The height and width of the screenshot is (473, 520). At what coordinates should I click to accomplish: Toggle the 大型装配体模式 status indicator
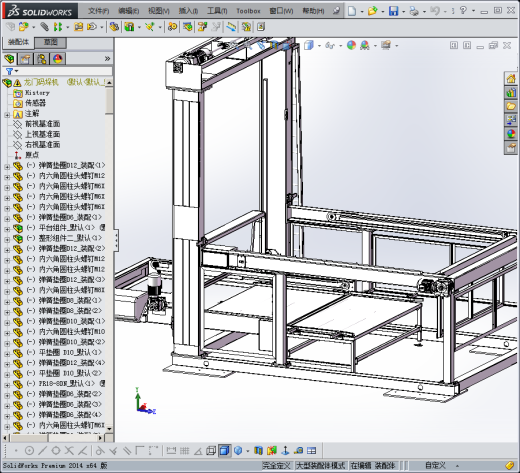[x=321, y=465]
